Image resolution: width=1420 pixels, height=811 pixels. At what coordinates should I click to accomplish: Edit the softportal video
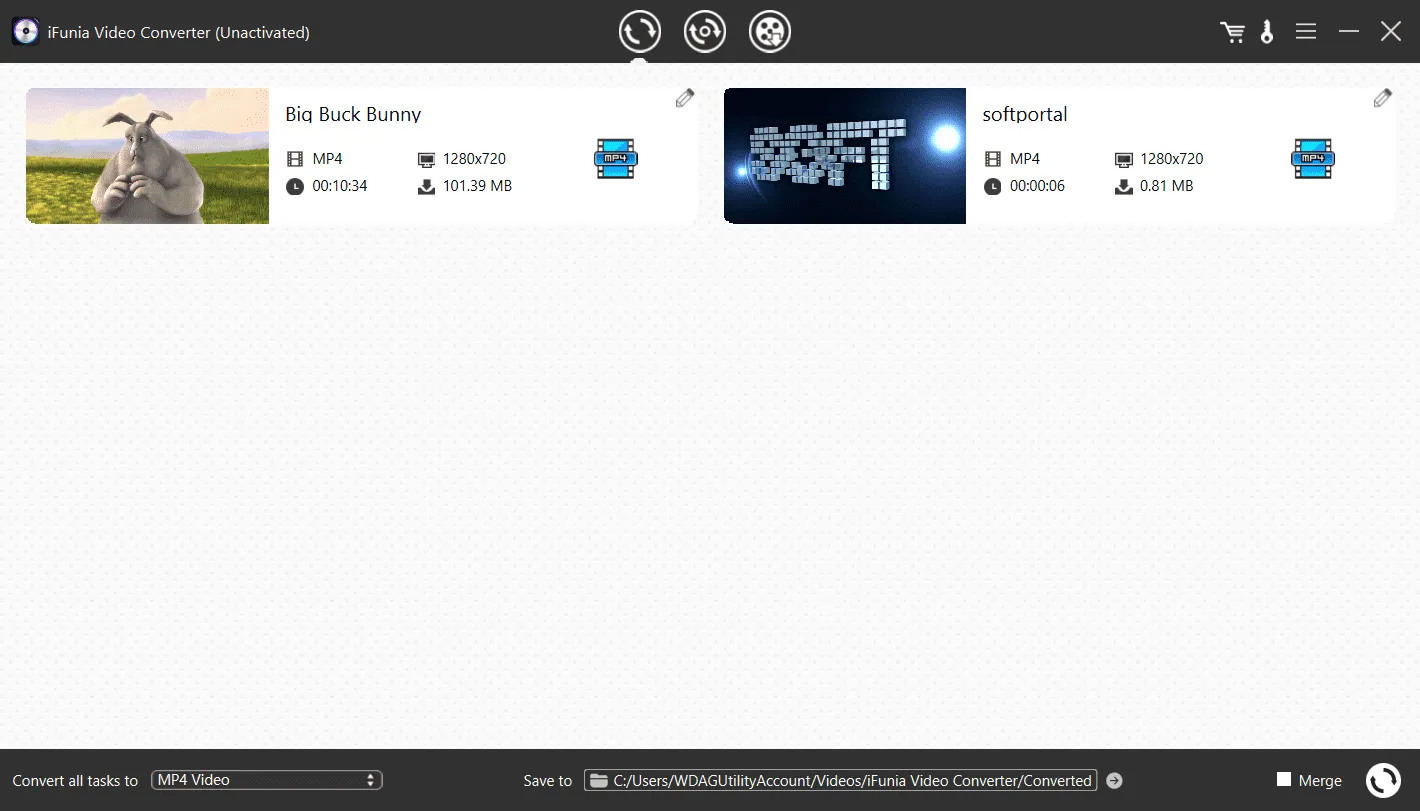pyautogui.click(x=1382, y=98)
